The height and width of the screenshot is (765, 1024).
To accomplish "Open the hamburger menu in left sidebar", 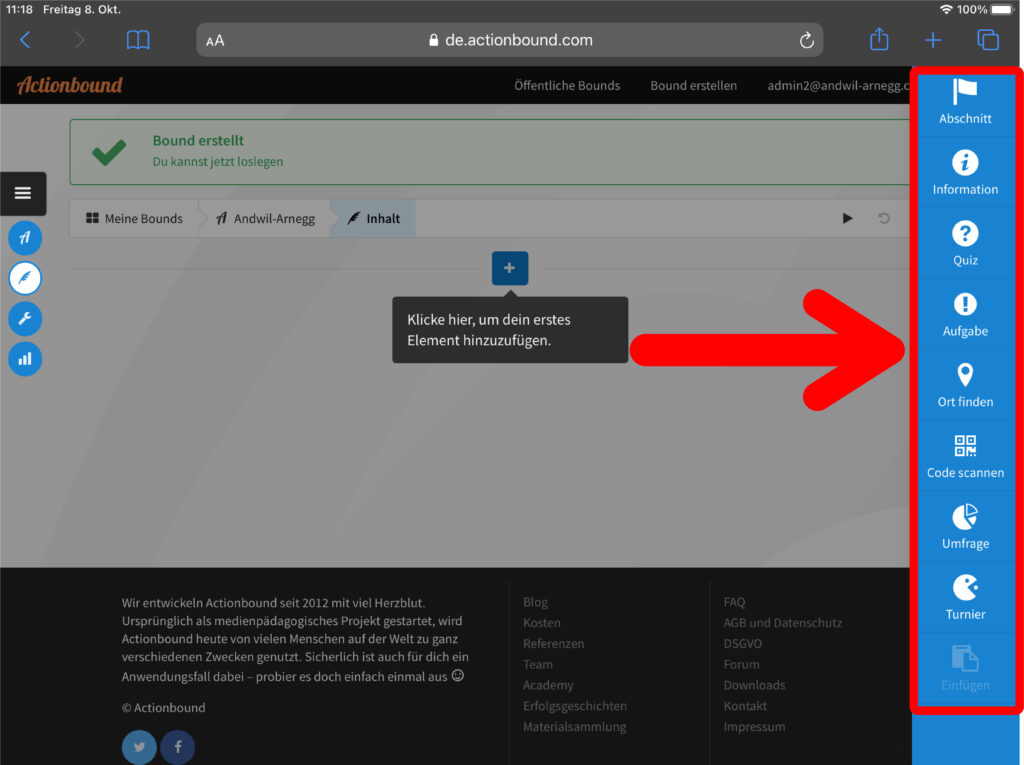I will [x=23, y=193].
